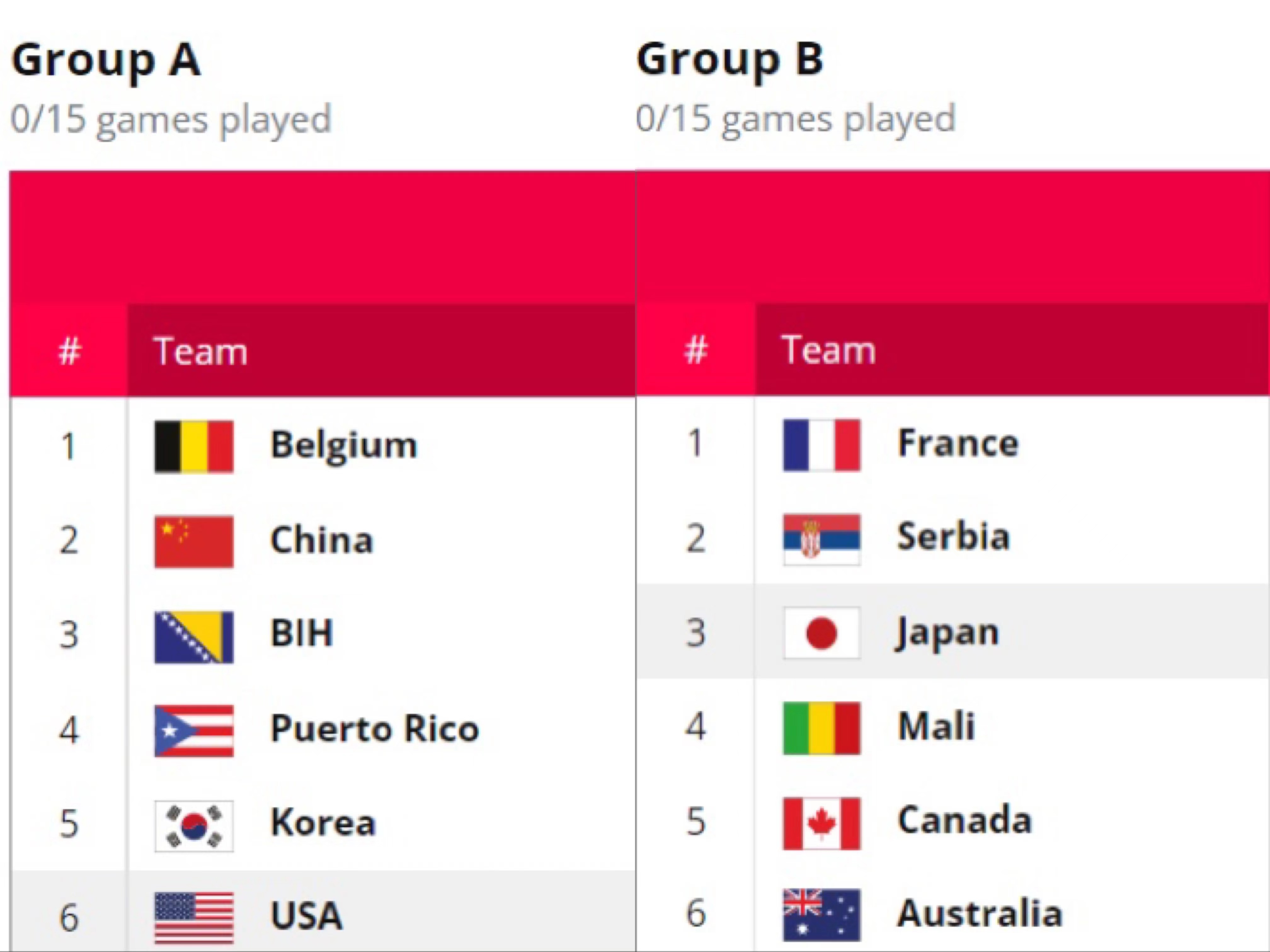Click the Puerto Rico flag icon
This screenshot has width=1270, height=952.
click(x=194, y=731)
